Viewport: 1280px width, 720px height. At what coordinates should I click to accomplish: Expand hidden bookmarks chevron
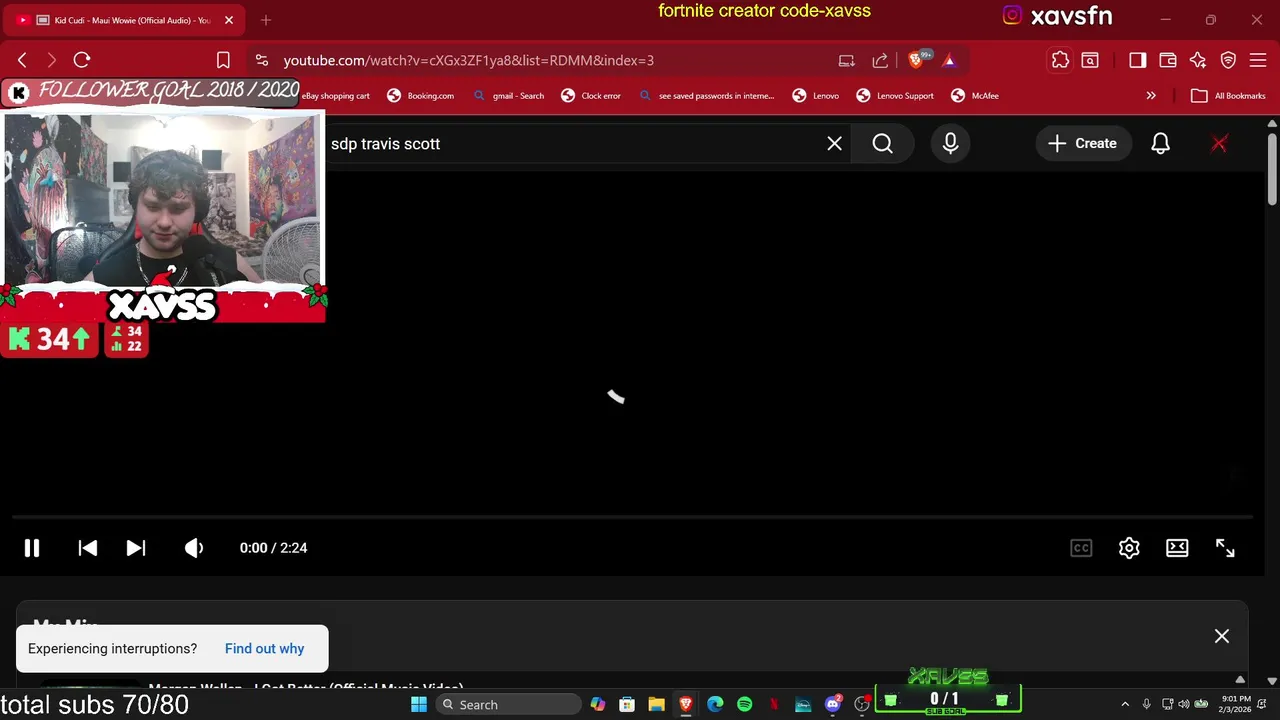pyautogui.click(x=1151, y=96)
